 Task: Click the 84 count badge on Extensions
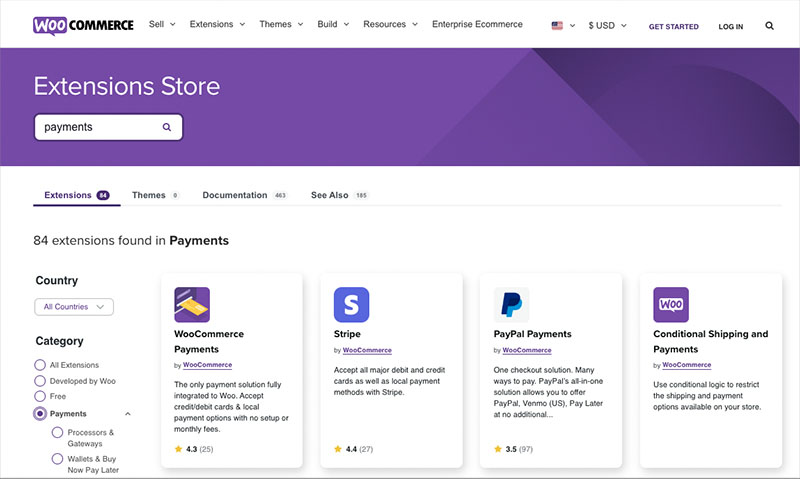(x=103, y=195)
